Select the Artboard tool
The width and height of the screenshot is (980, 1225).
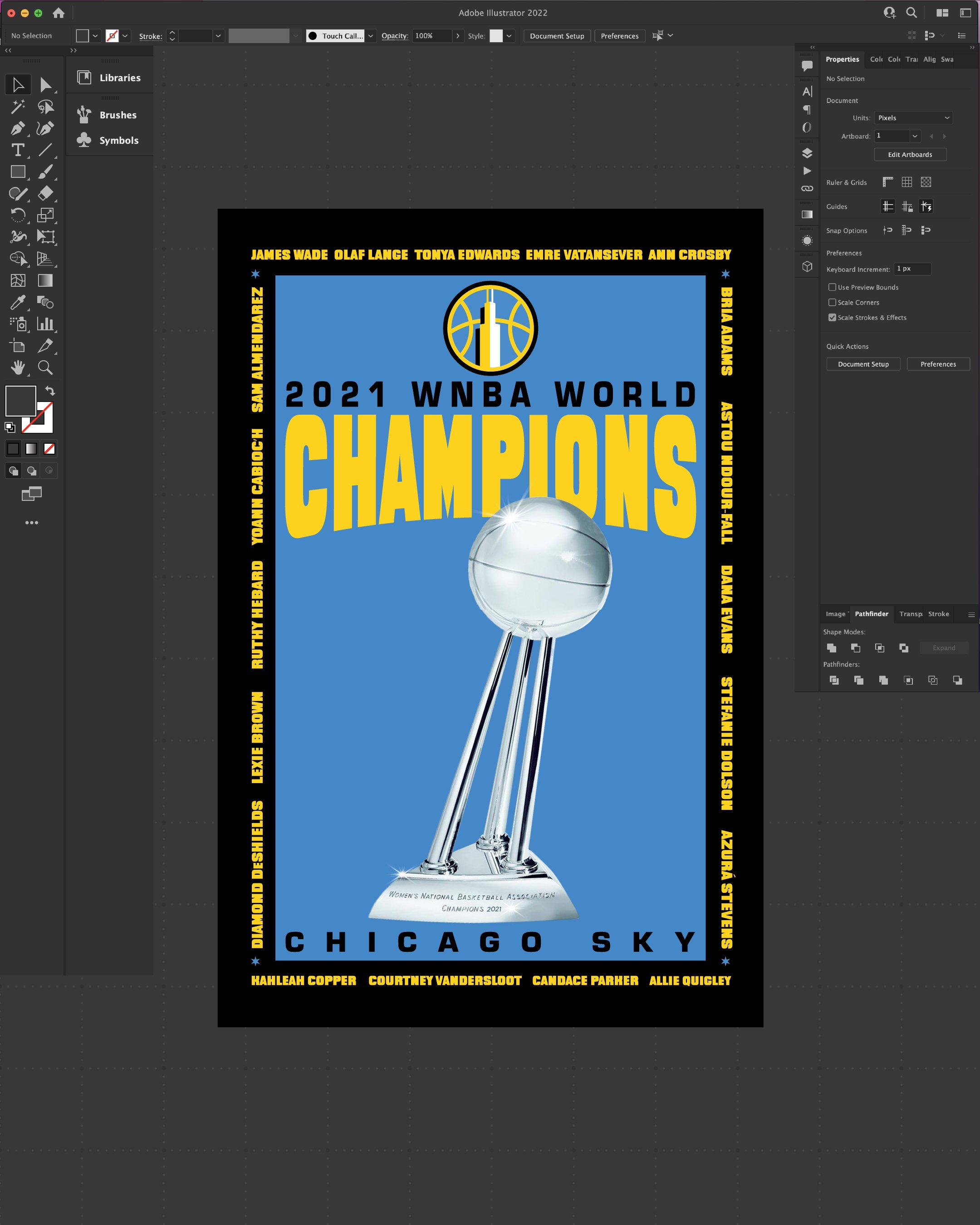(18, 345)
